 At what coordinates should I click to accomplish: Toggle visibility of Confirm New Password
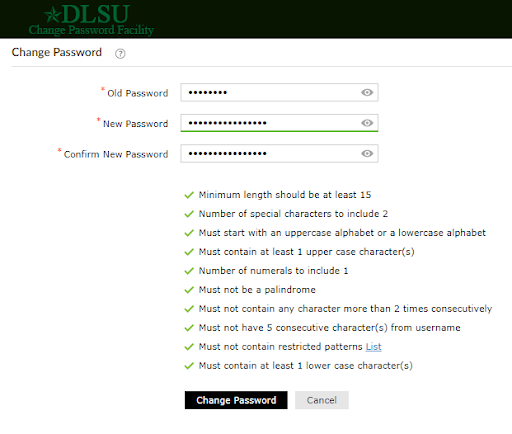(x=367, y=153)
